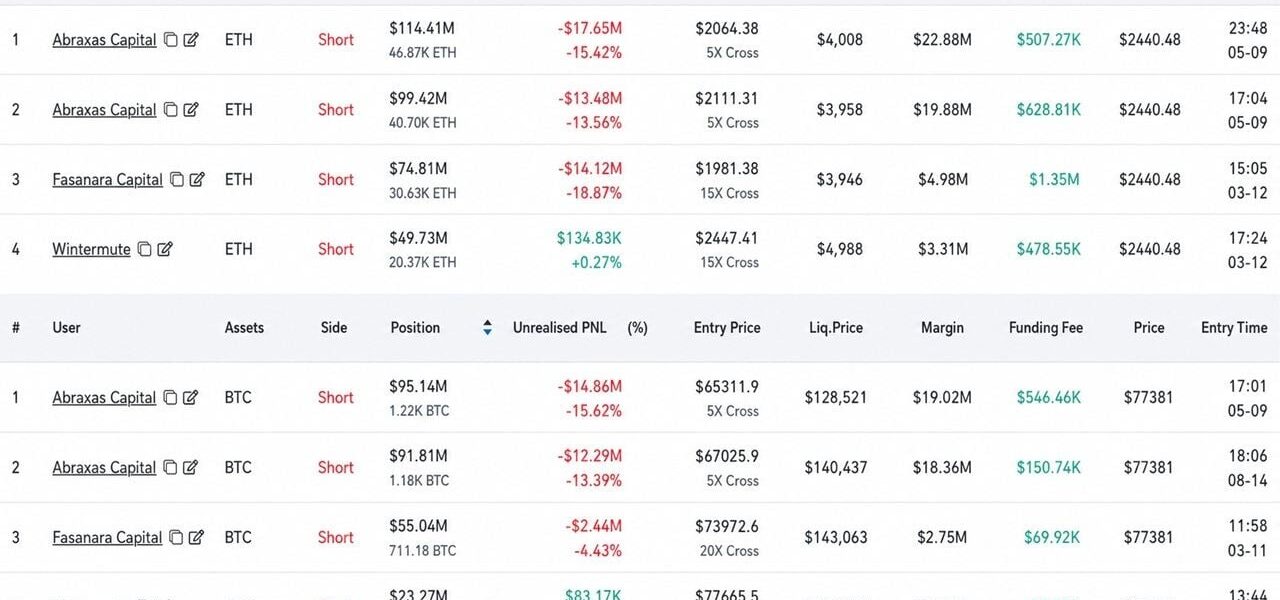Edit Wintermute label icon
This screenshot has width=1280, height=600.
pyautogui.click(x=165, y=249)
